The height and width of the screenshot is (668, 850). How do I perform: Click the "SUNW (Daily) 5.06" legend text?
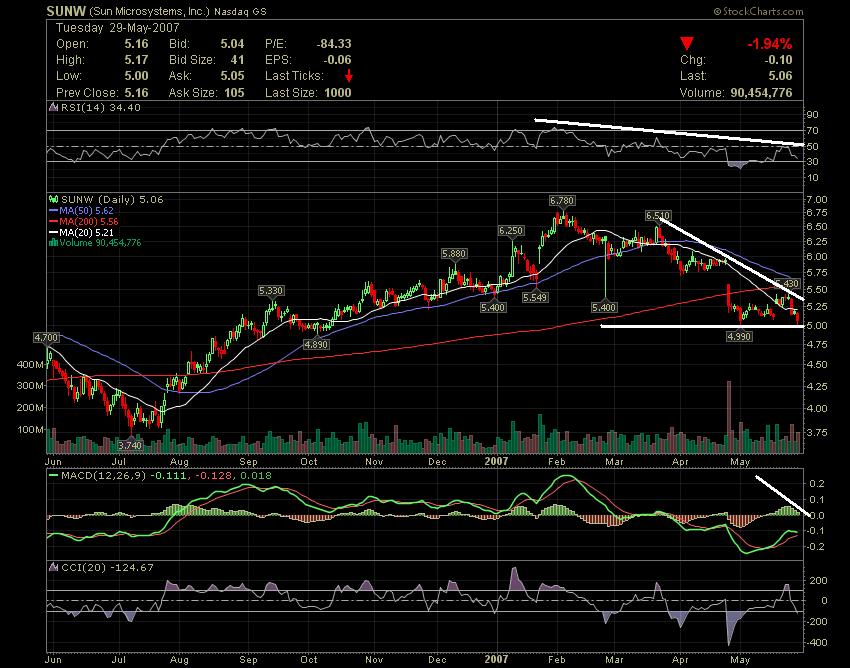[112, 200]
